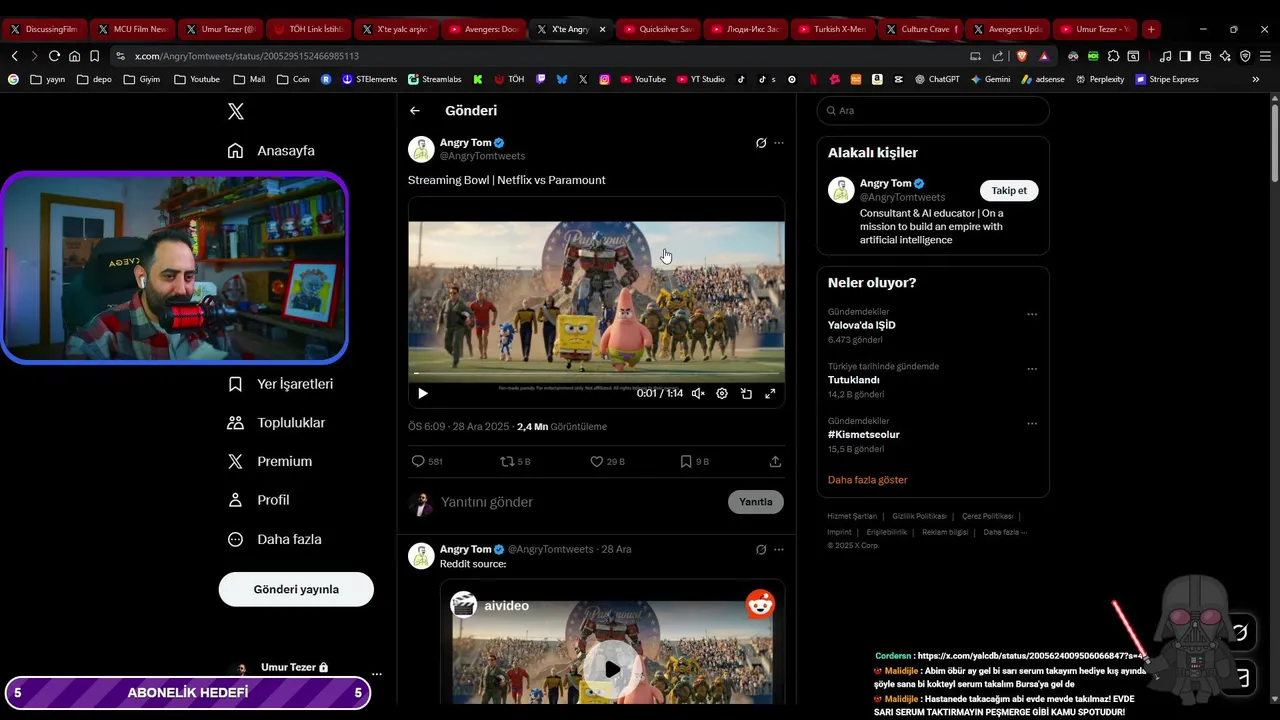Screen dimensions: 1280x720
Task: Expand bookmarks overflow chevron
Action: (1256, 79)
